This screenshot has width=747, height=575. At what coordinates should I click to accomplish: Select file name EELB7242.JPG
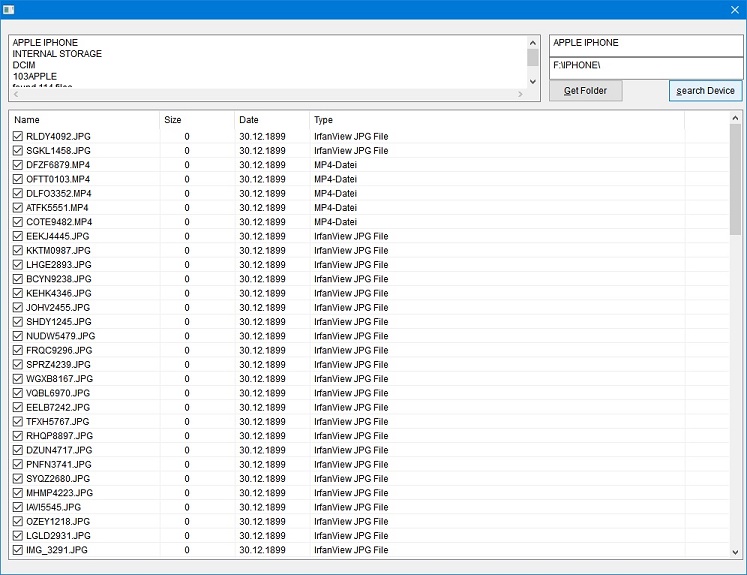coord(58,407)
